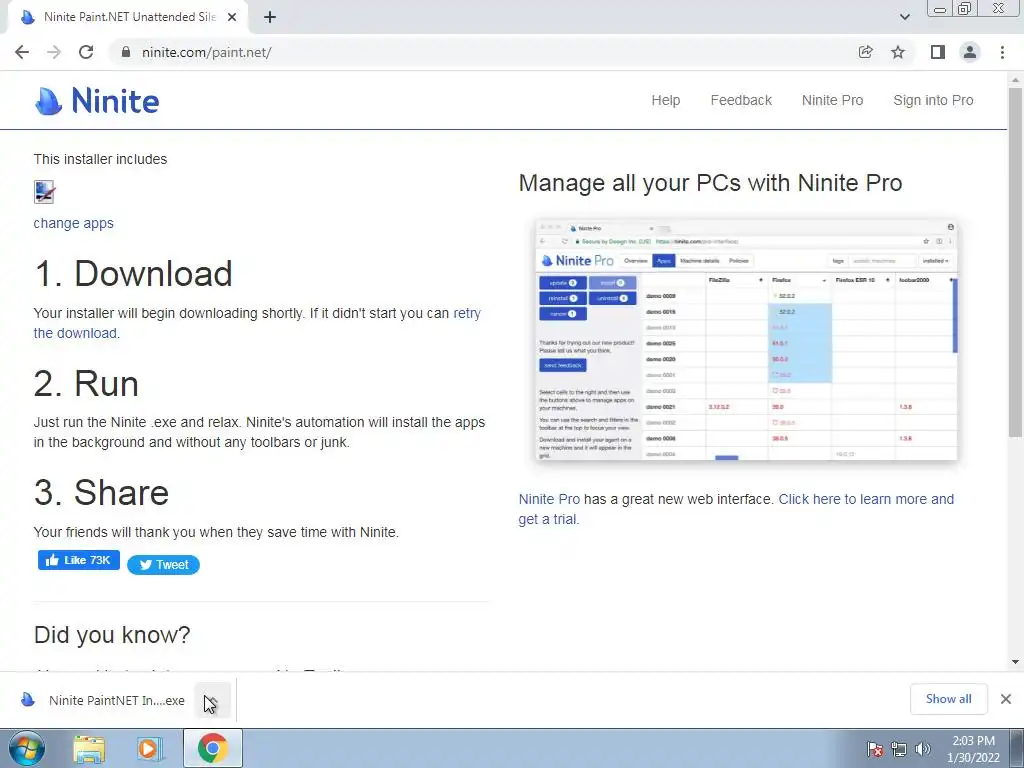This screenshot has width=1024, height=768.
Task: Click the scrollbar down arrow
Action: [1015, 662]
